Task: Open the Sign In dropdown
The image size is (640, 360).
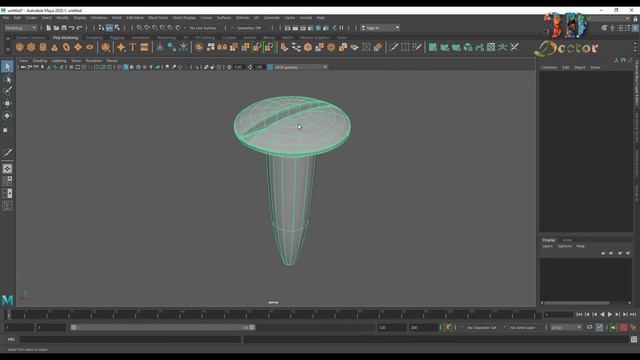Action: pyautogui.click(x=380, y=28)
